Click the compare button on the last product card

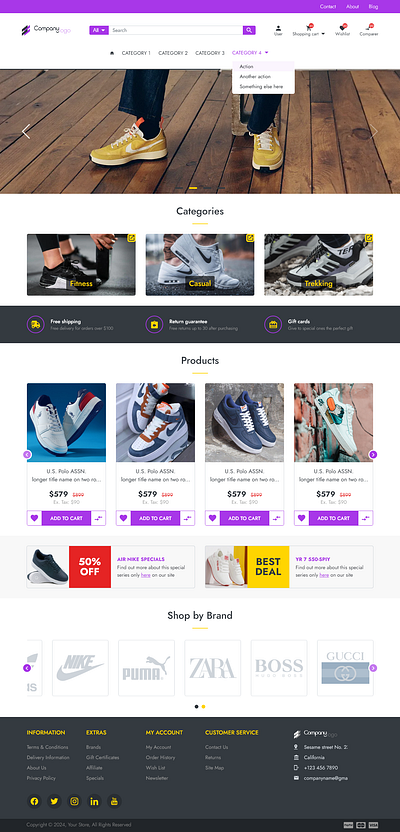[x=366, y=518]
